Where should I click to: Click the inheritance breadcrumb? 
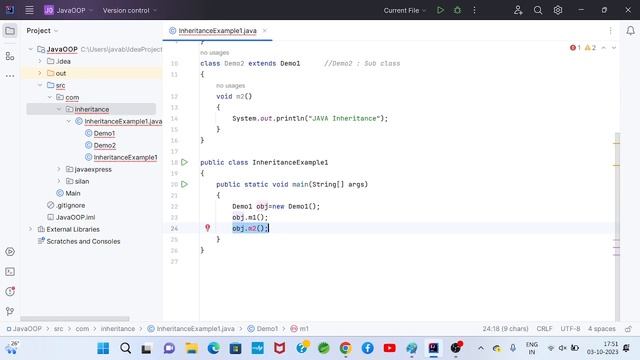[118, 329]
